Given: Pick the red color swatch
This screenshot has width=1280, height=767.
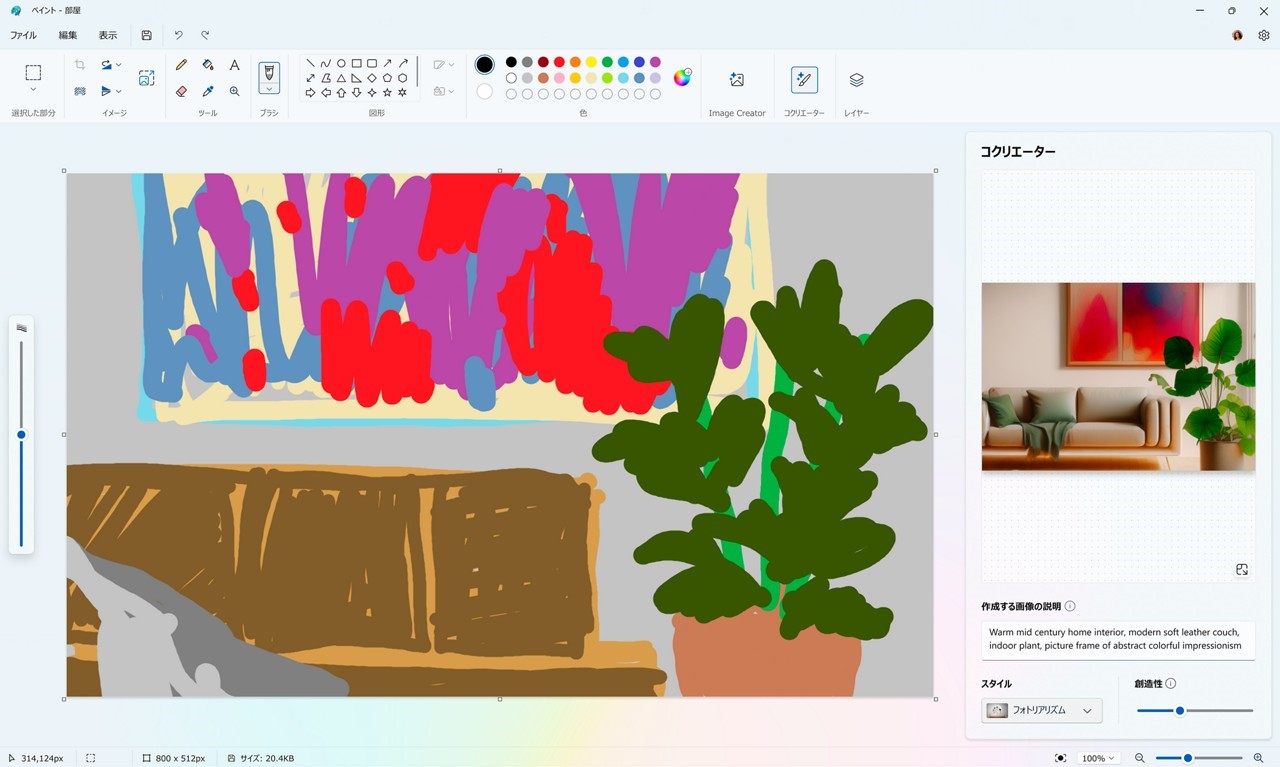Looking at the screenshot, I should 559,62.
